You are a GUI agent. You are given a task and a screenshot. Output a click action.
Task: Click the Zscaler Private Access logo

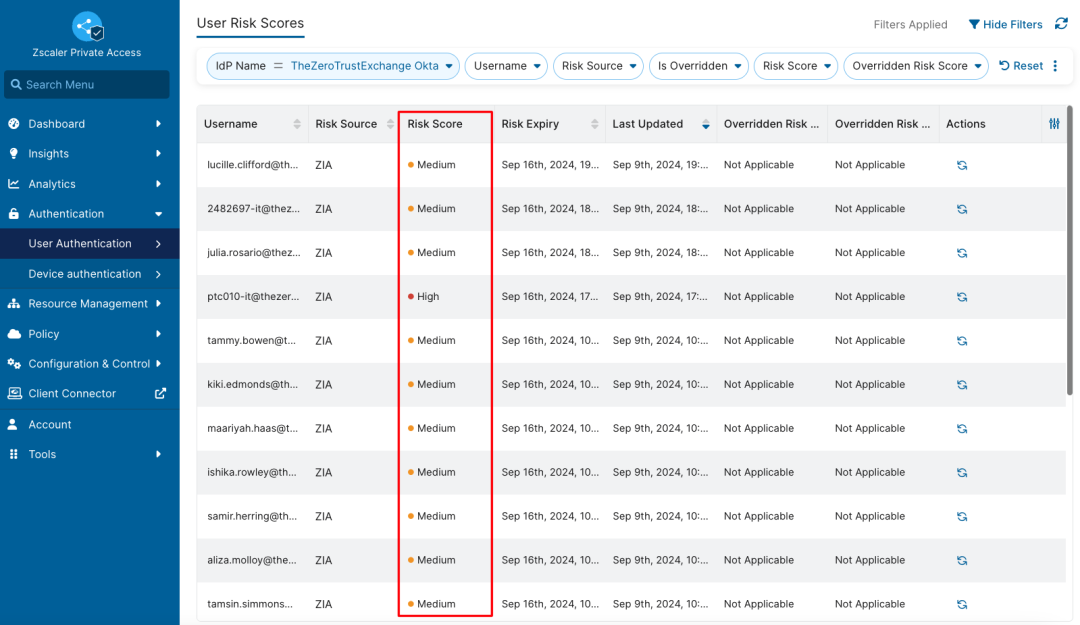(88, 27)
